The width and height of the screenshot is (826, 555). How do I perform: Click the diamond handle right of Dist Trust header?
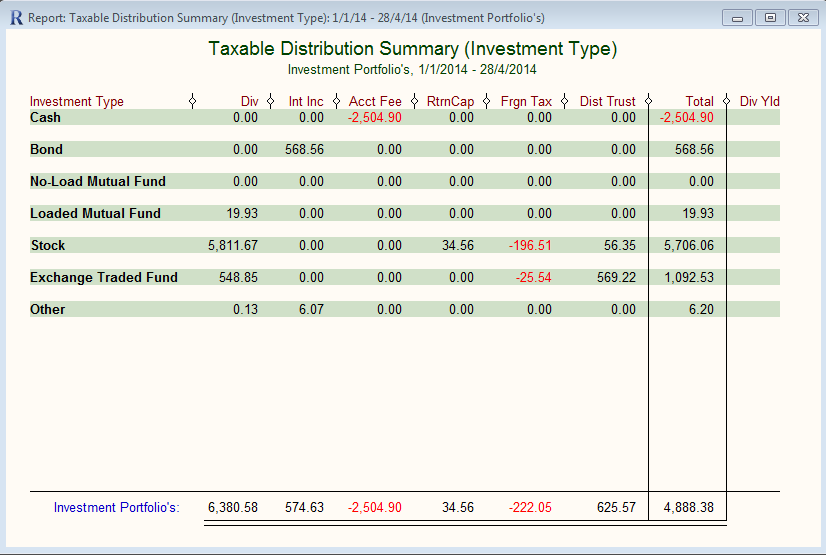[x=648, y=101]
